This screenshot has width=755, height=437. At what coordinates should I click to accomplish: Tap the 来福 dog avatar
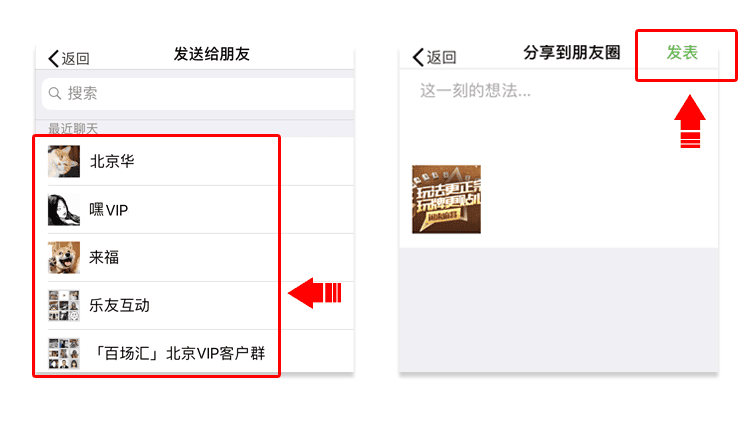tap(64, 257)
